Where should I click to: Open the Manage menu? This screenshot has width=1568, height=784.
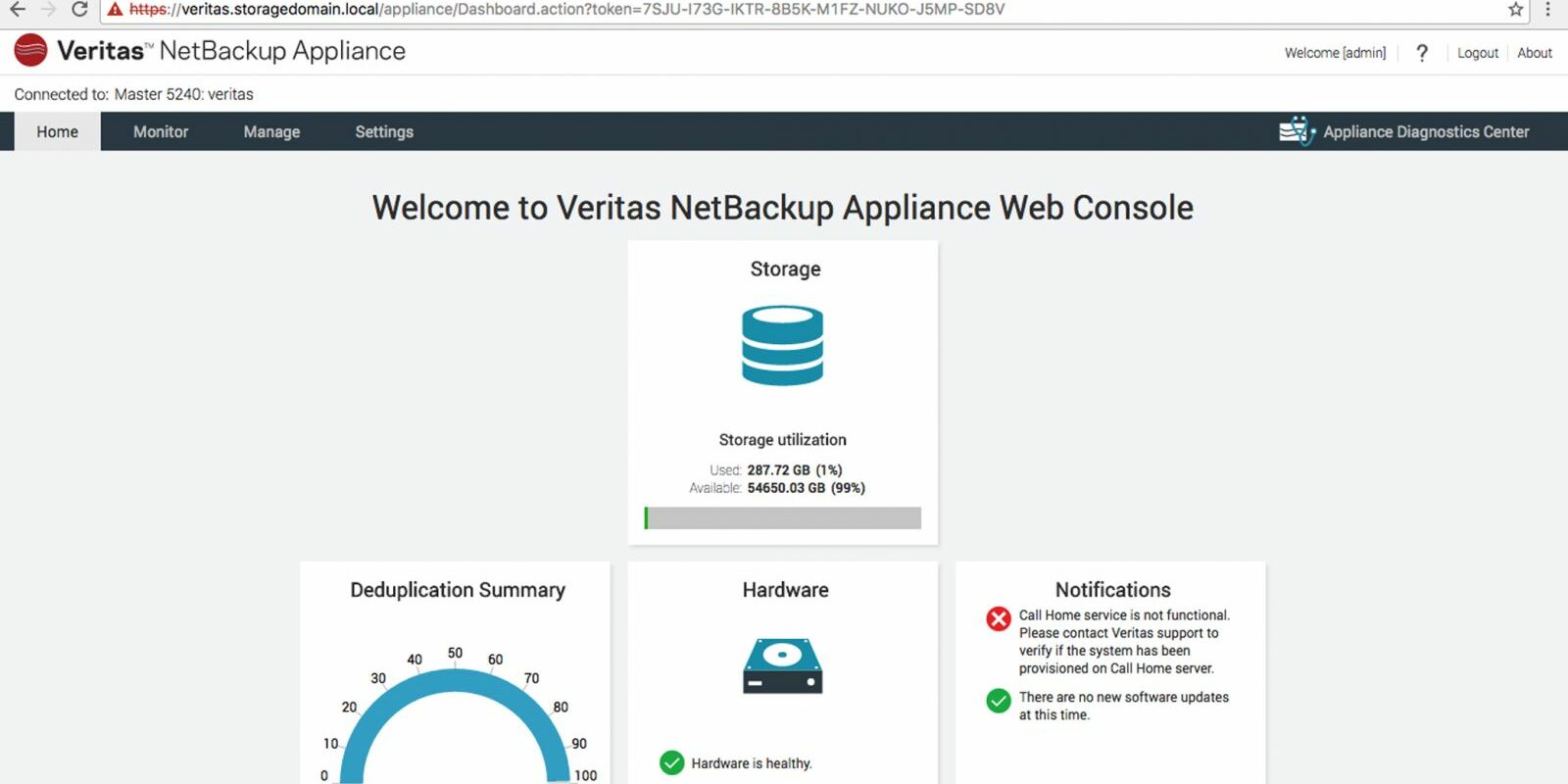tap(271, 131)
